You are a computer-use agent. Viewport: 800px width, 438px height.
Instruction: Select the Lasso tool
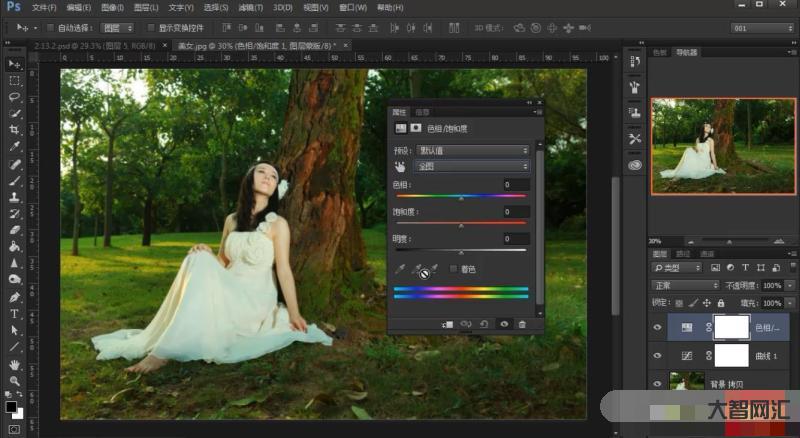click(x=15, y=97)
